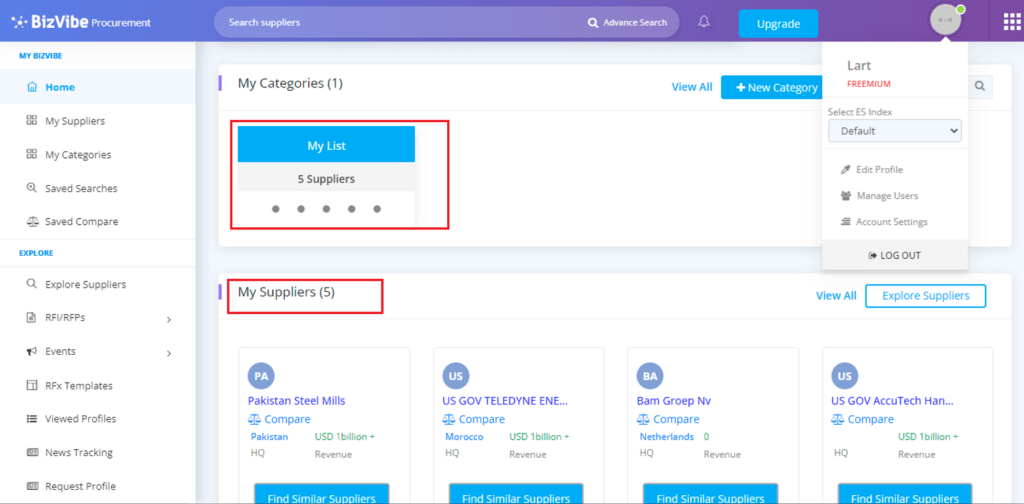This screenshot has height=504, width=1024.
Task: Click the Upgrade button
Action: tap(778, 24)
